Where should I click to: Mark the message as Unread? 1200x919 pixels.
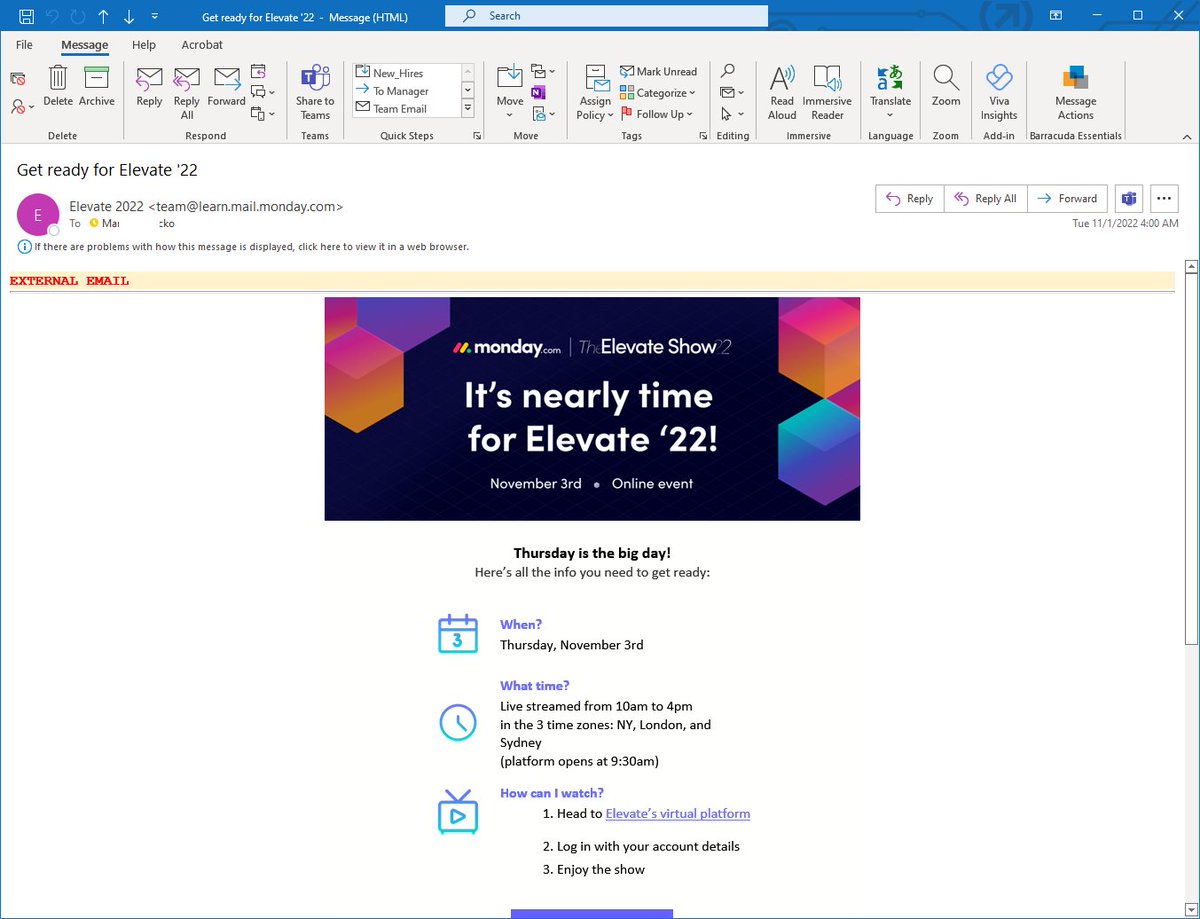coord(659,72)
